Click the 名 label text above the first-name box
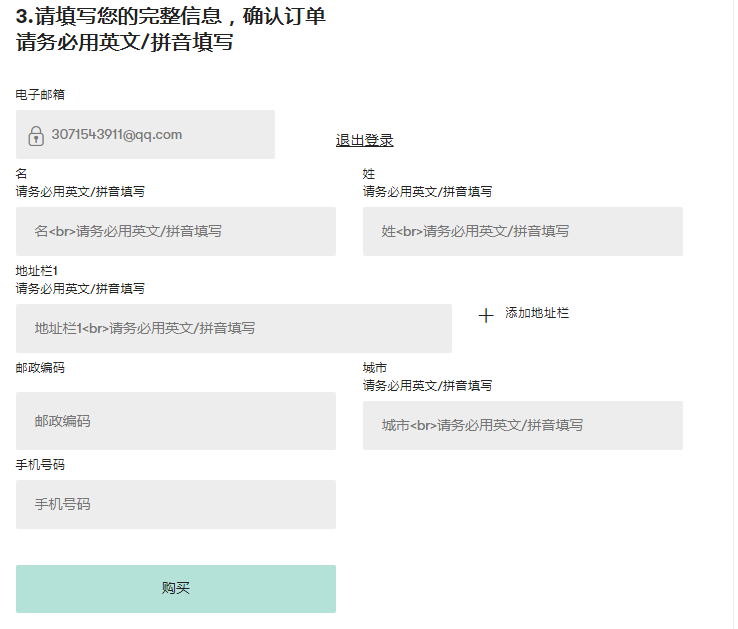 (22, 174)
